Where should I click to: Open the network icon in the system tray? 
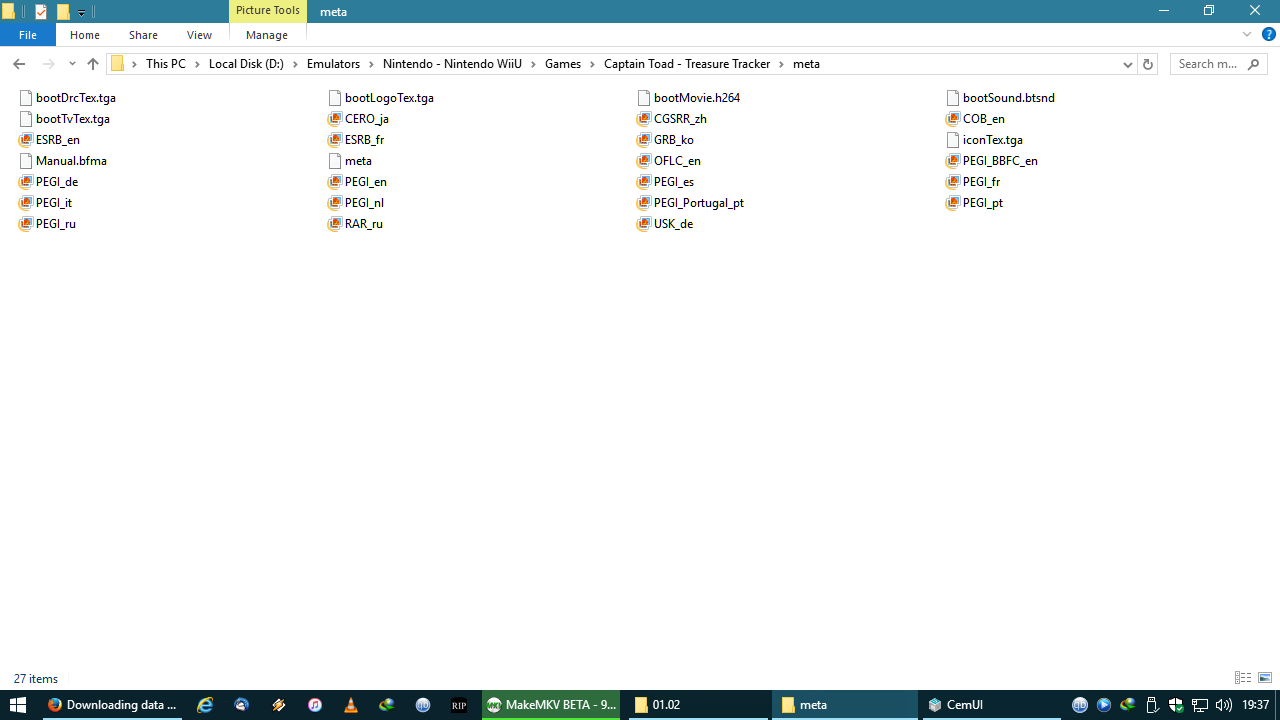1199,705
